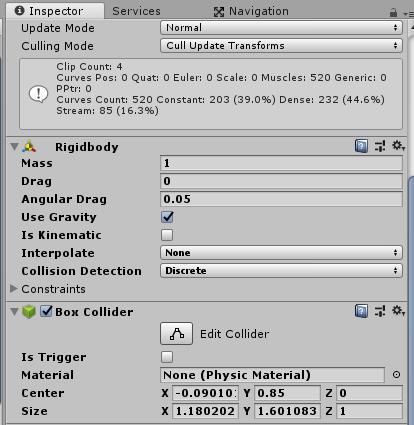Click the Size X value field

[205, 411]
